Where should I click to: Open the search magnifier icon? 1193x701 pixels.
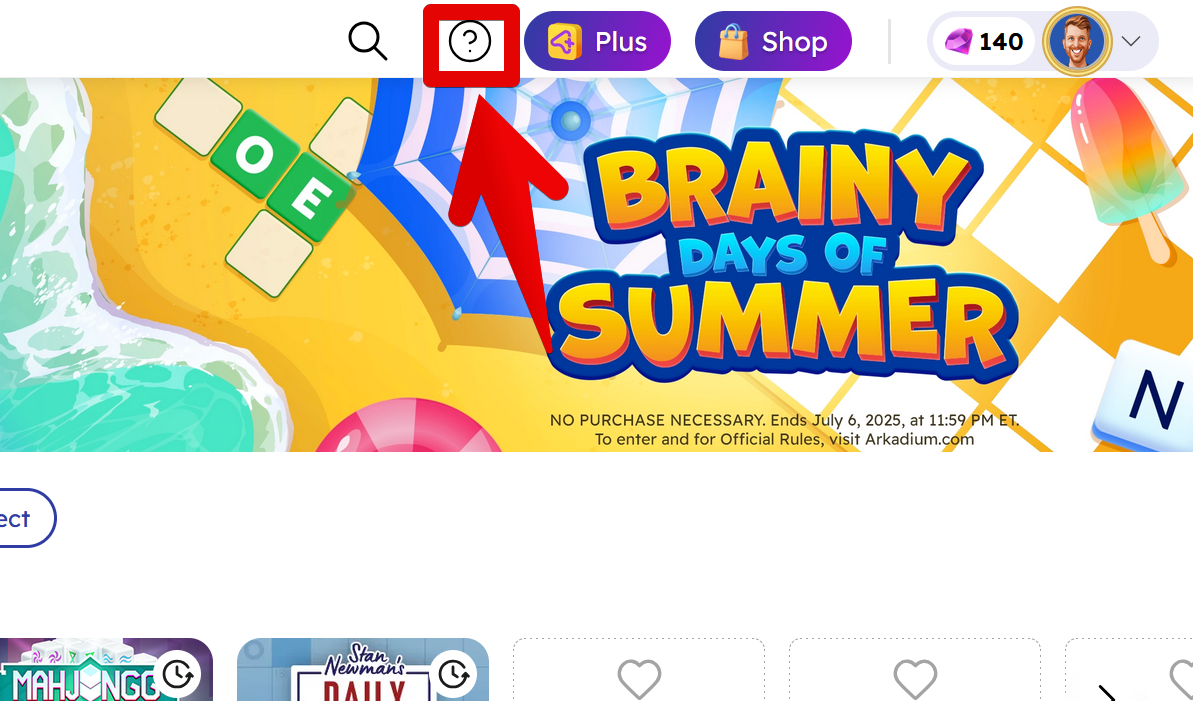pyautogui.click(x=368, y=41)
